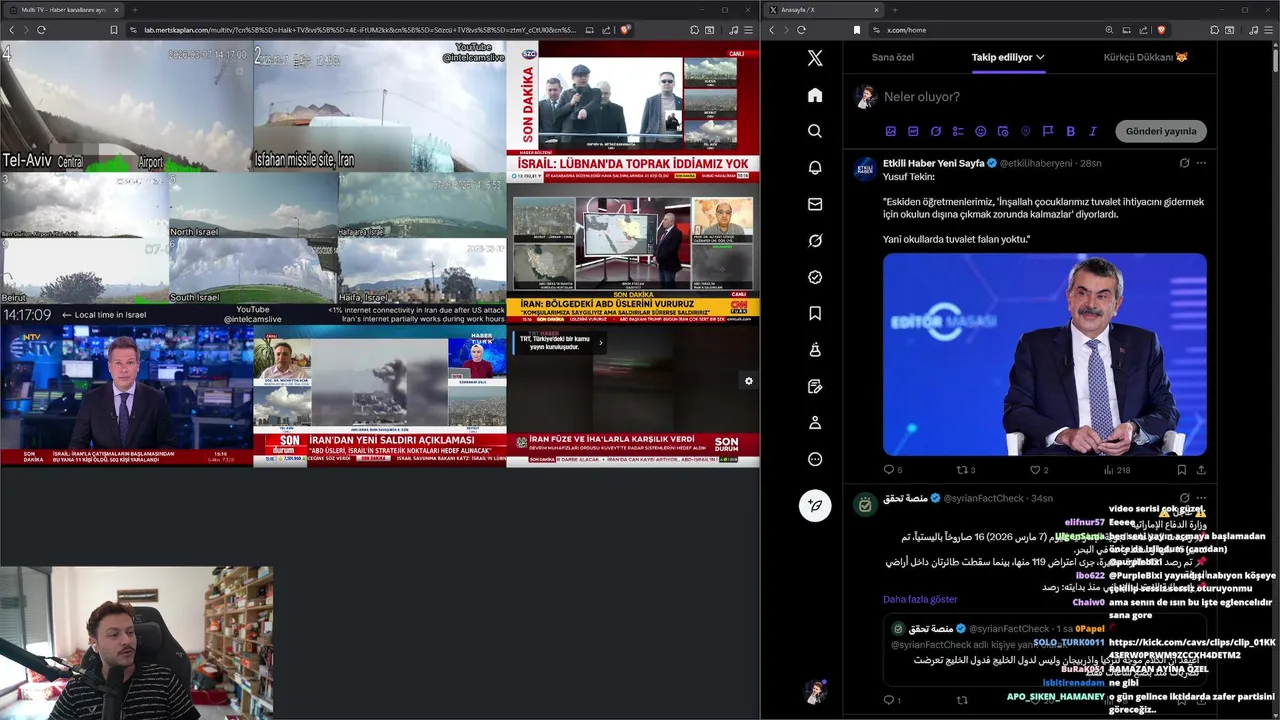Viewport: 1280px width, 720px height.
Task: Open Brave Shields in X window
Action: (1160, 30)
